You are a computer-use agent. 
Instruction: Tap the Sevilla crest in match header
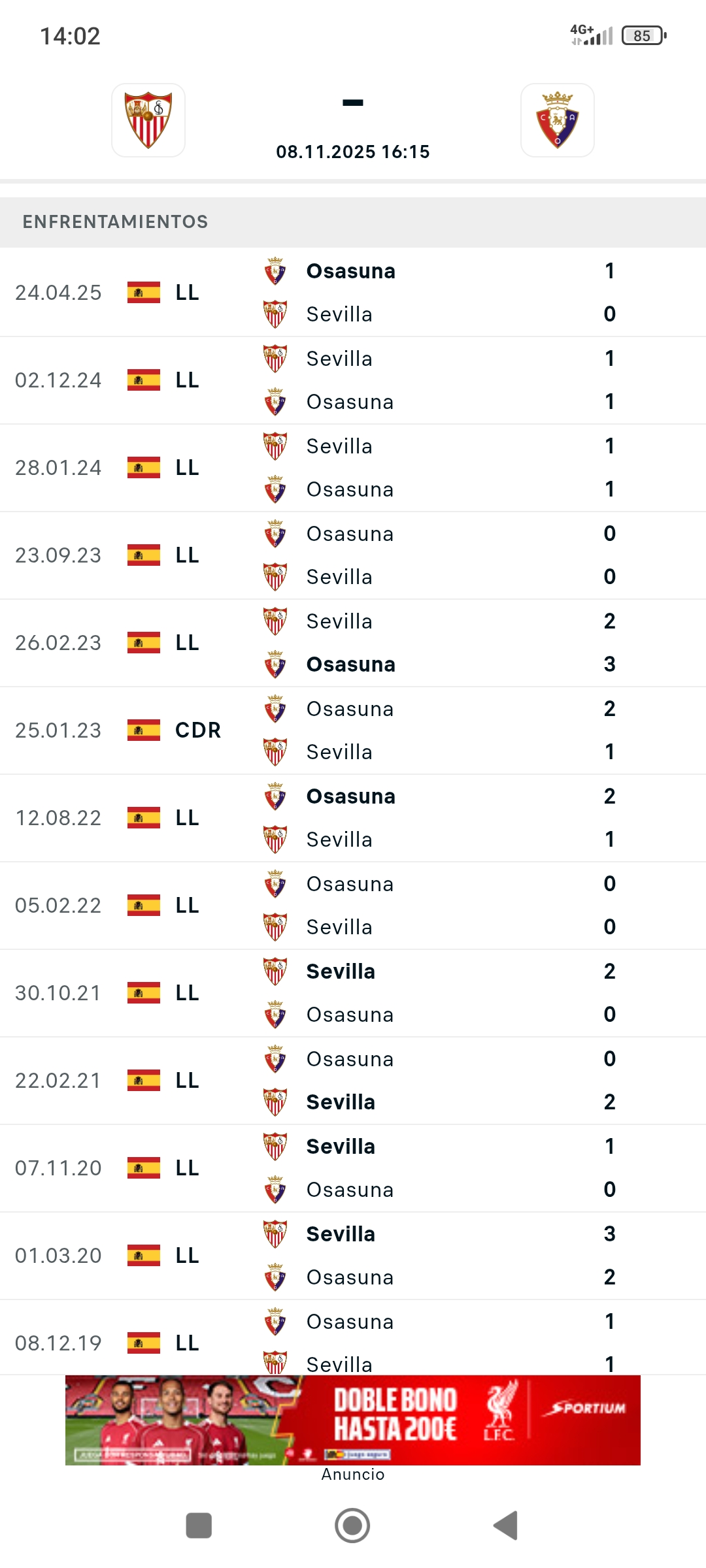point(148,120)
